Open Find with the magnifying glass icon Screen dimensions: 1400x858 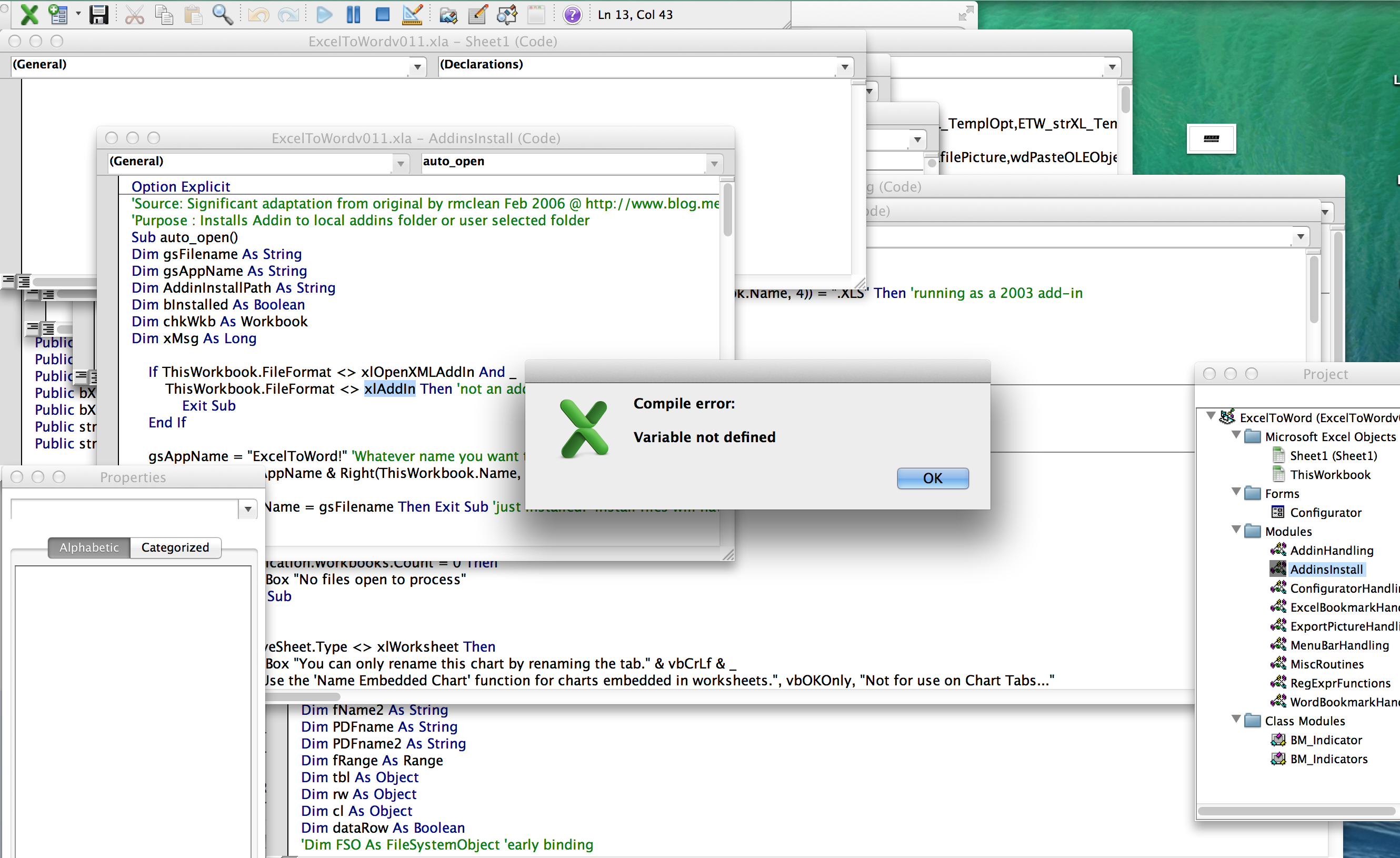222,14
